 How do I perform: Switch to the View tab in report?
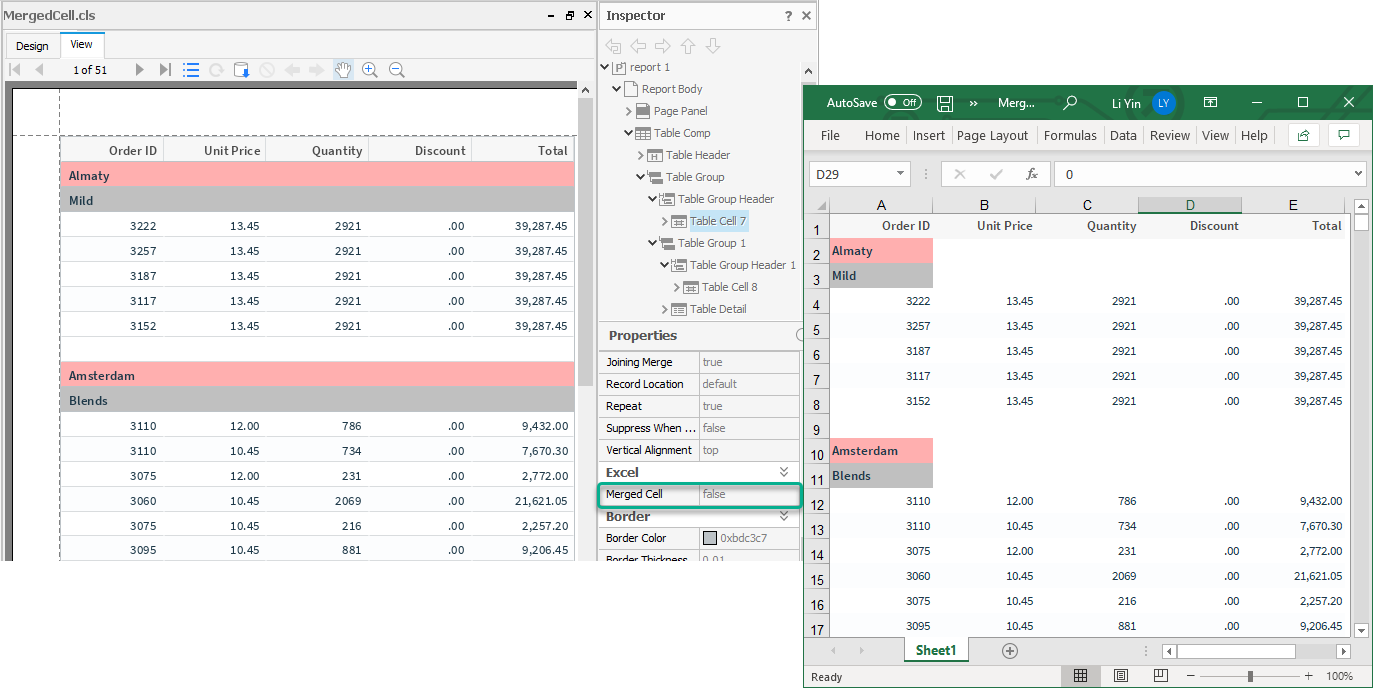point(82,45)
